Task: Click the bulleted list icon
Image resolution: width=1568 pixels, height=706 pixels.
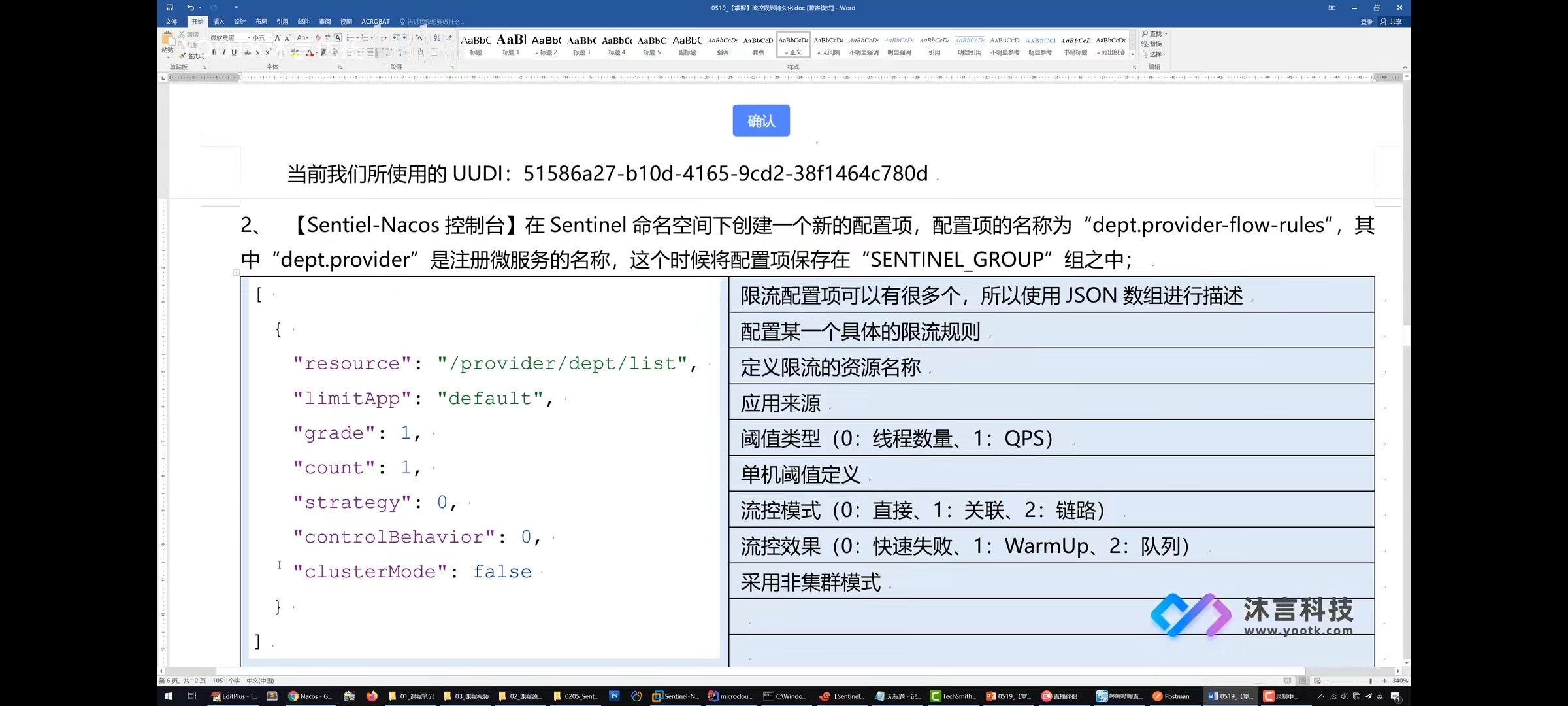Action: click(350, 38)
